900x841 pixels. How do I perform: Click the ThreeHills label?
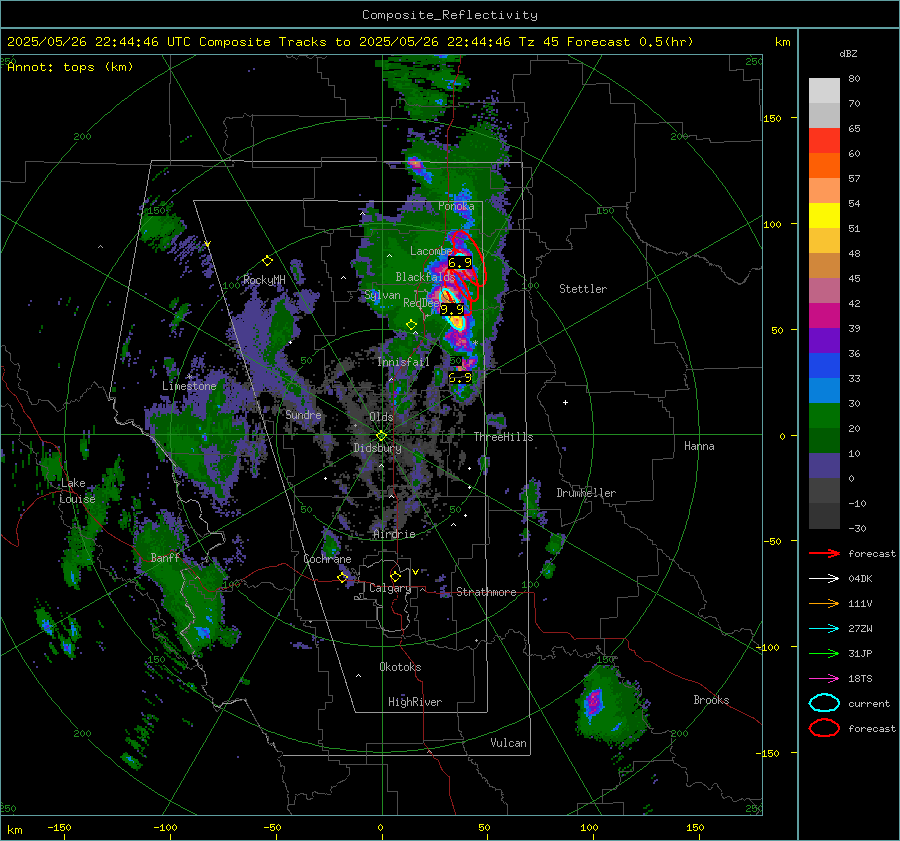[503, 437]
